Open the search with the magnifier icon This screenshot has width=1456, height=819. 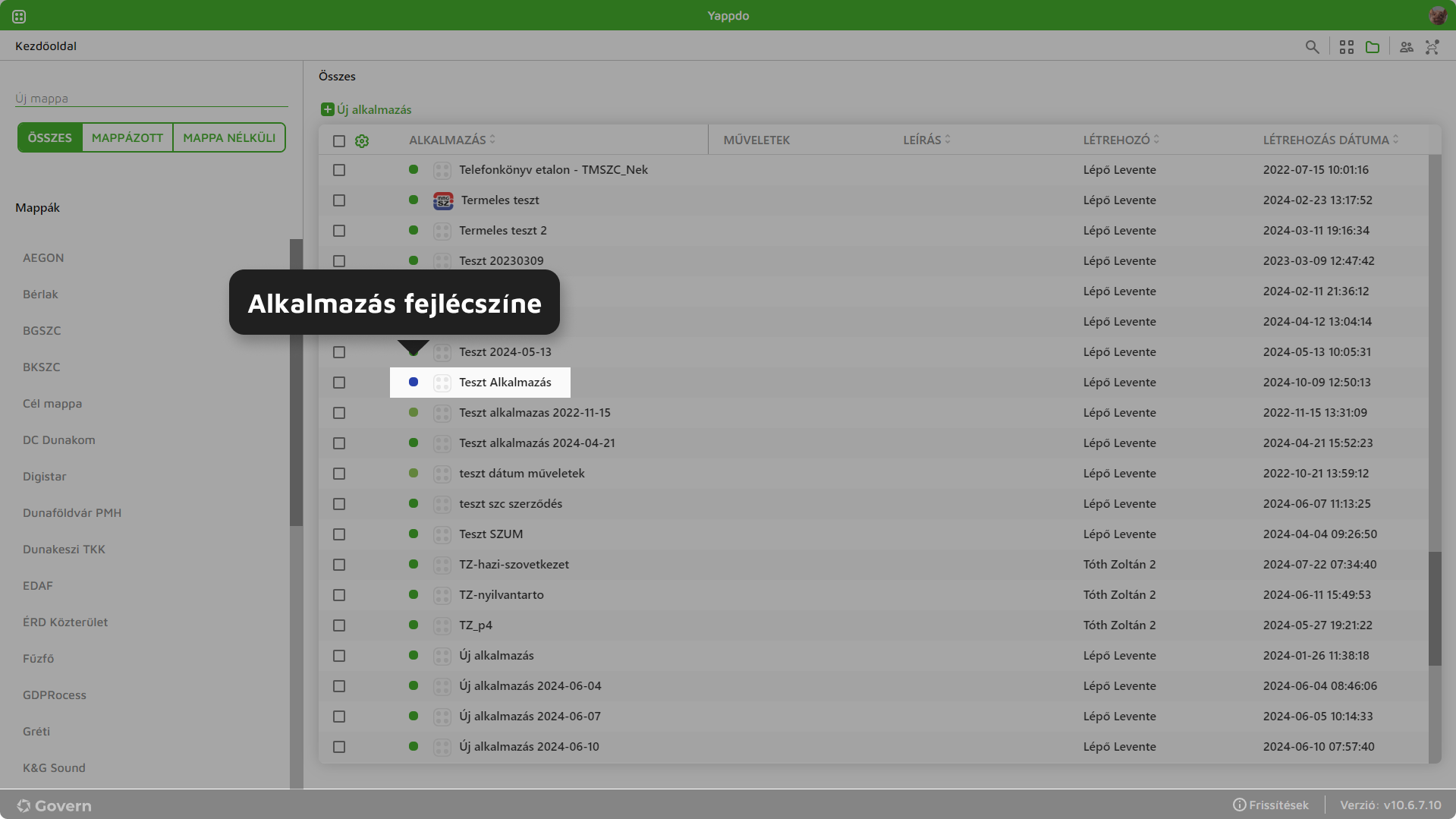1313,46
